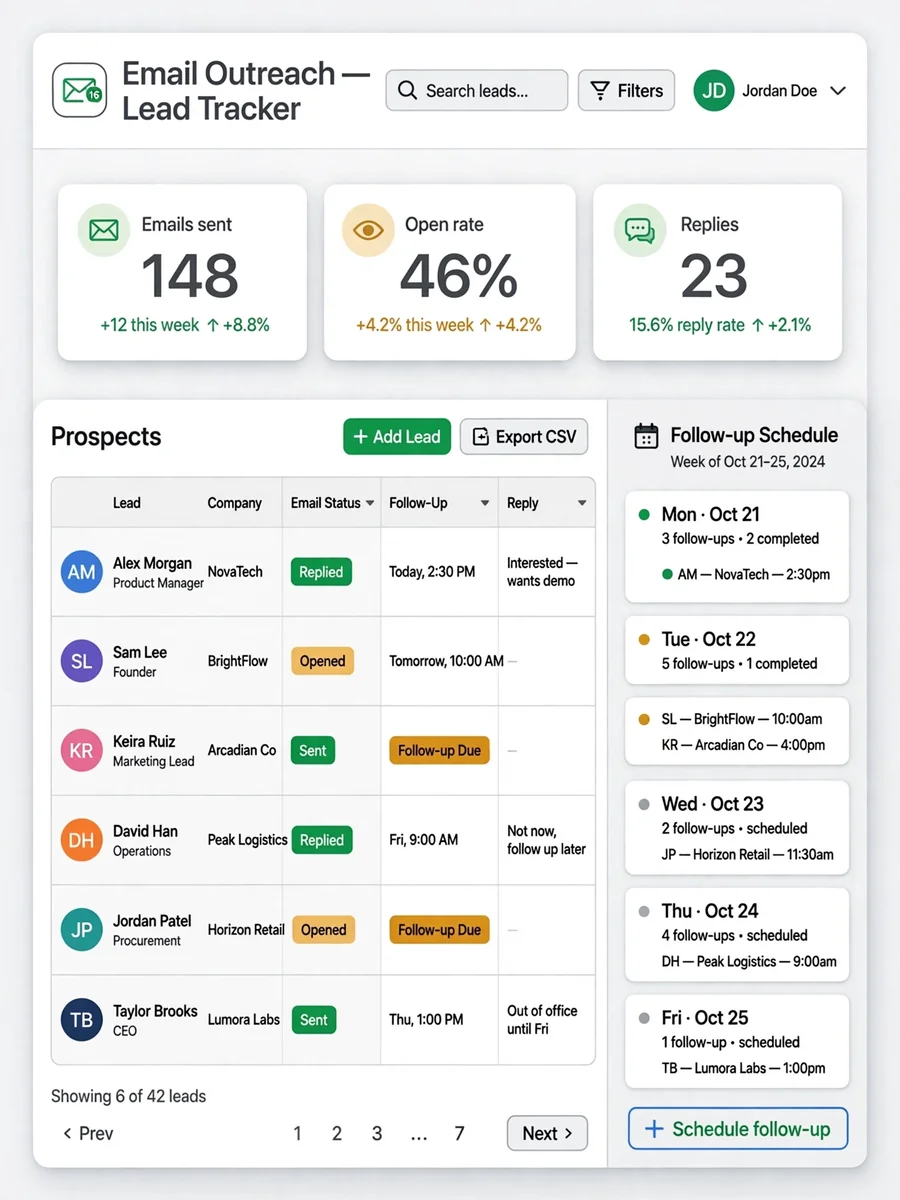Click the eye icon on Open rate card
Viewport: 900px width, 1200px height.
[x=368, y=230]
